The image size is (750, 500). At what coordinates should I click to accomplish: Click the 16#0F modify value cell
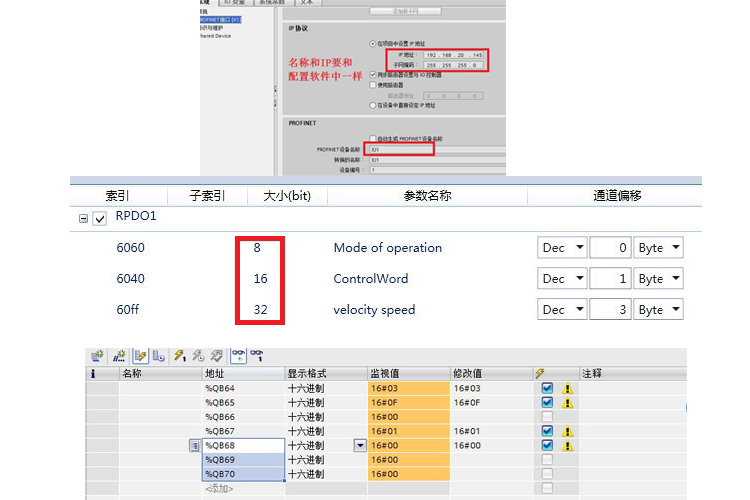[492, 403]
